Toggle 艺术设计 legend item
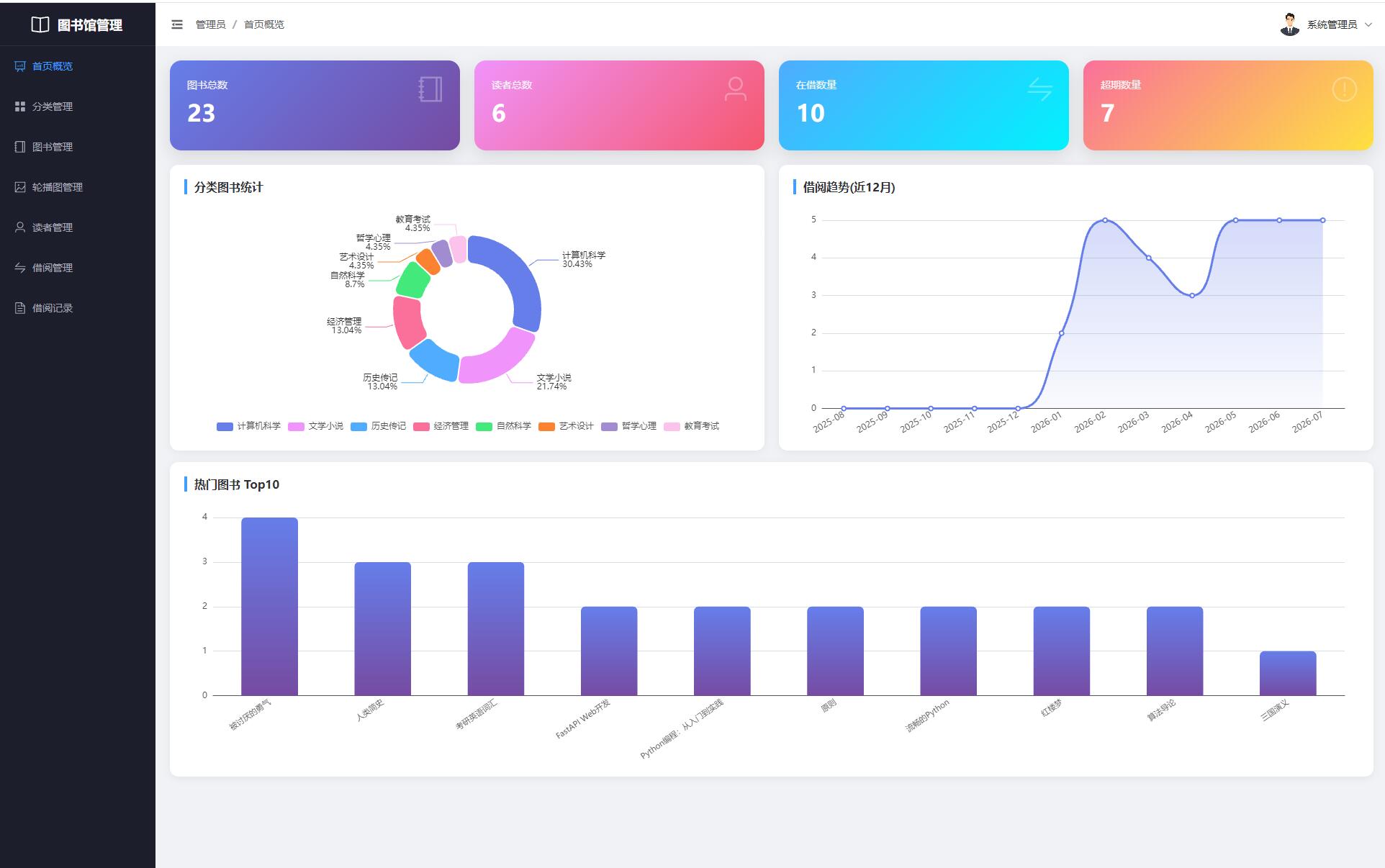 (x=566, y=426)
